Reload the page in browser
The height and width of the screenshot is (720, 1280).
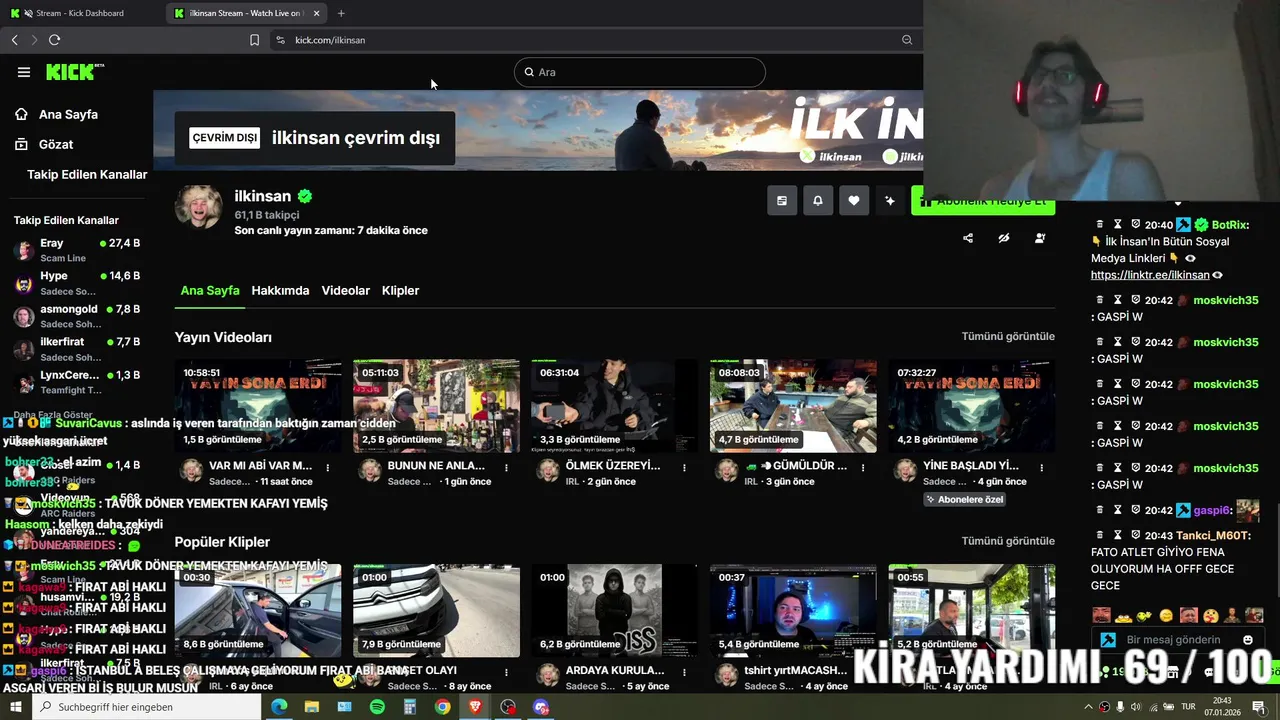54,40
